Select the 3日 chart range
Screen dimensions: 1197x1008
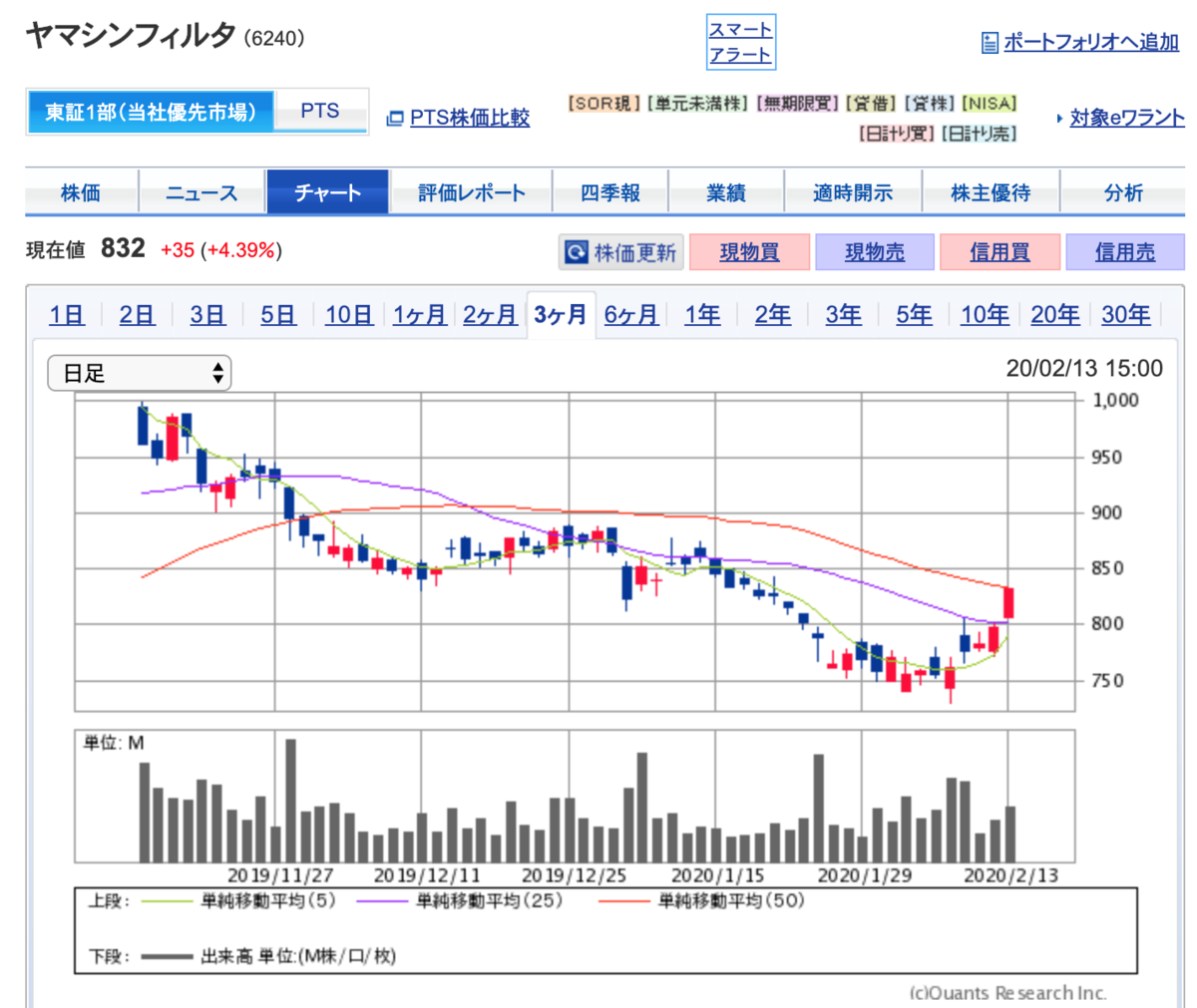coord(207,315)
